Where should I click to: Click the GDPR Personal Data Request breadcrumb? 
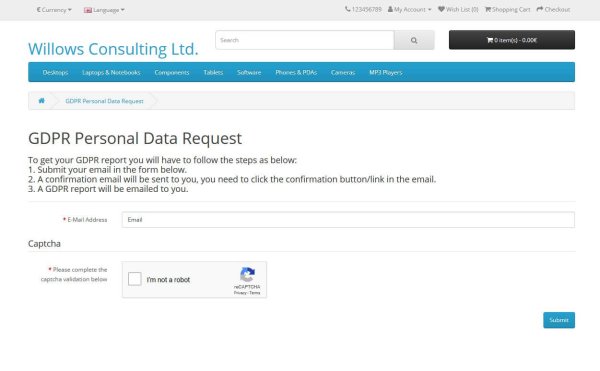point(104,101)
